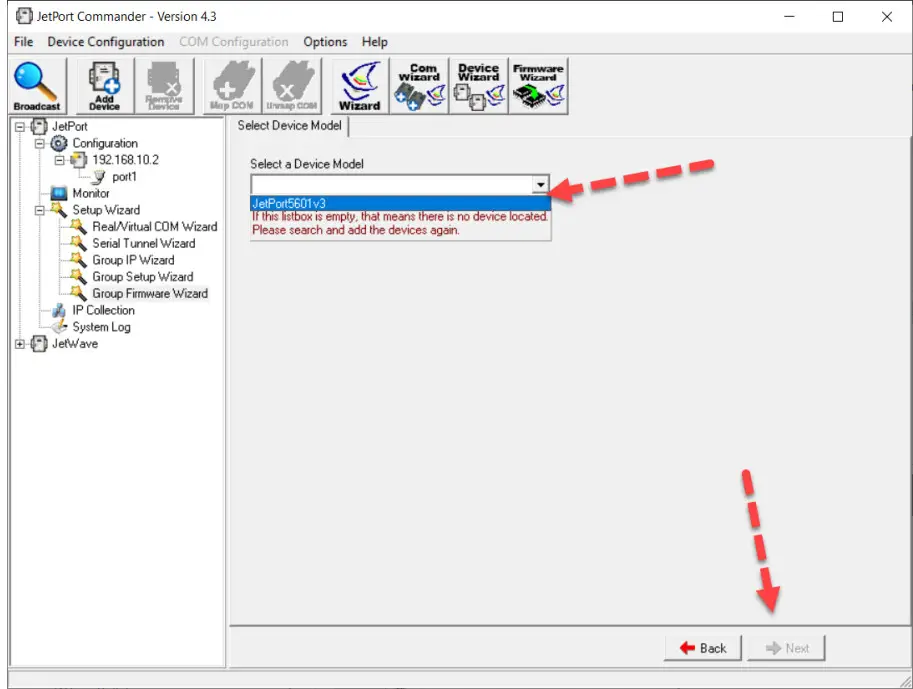Click the Group Firmware Wizard wand icon
Screen dimensions: 913x689
point(79,294)
